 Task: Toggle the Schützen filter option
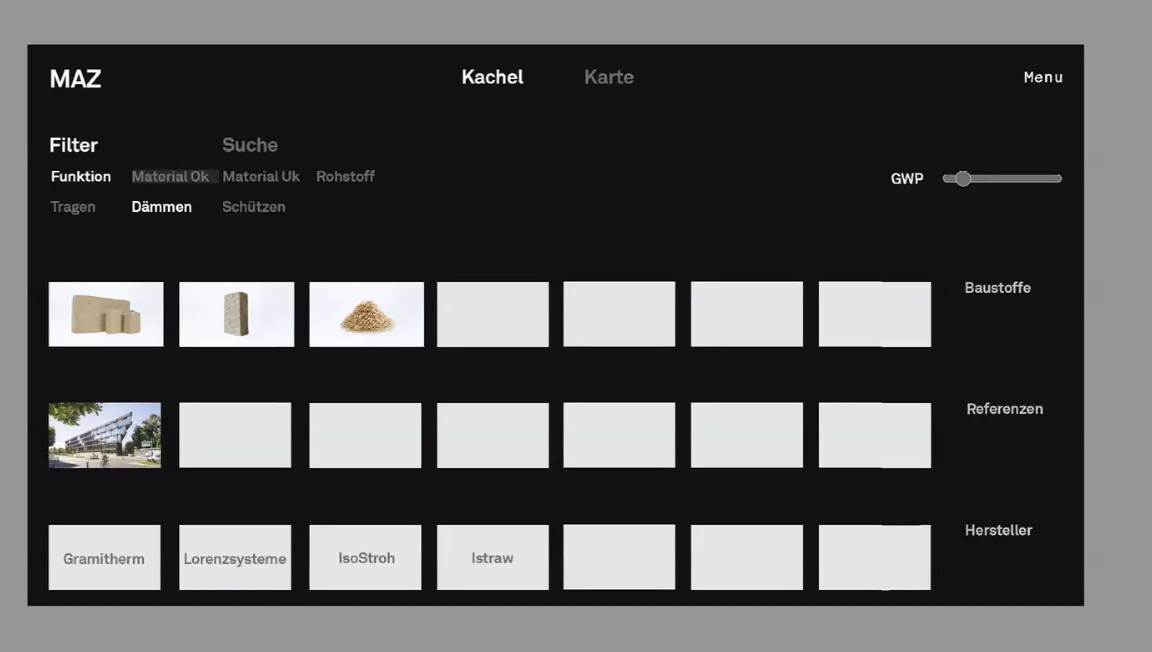pyautogui.click(x=253, y=207)
